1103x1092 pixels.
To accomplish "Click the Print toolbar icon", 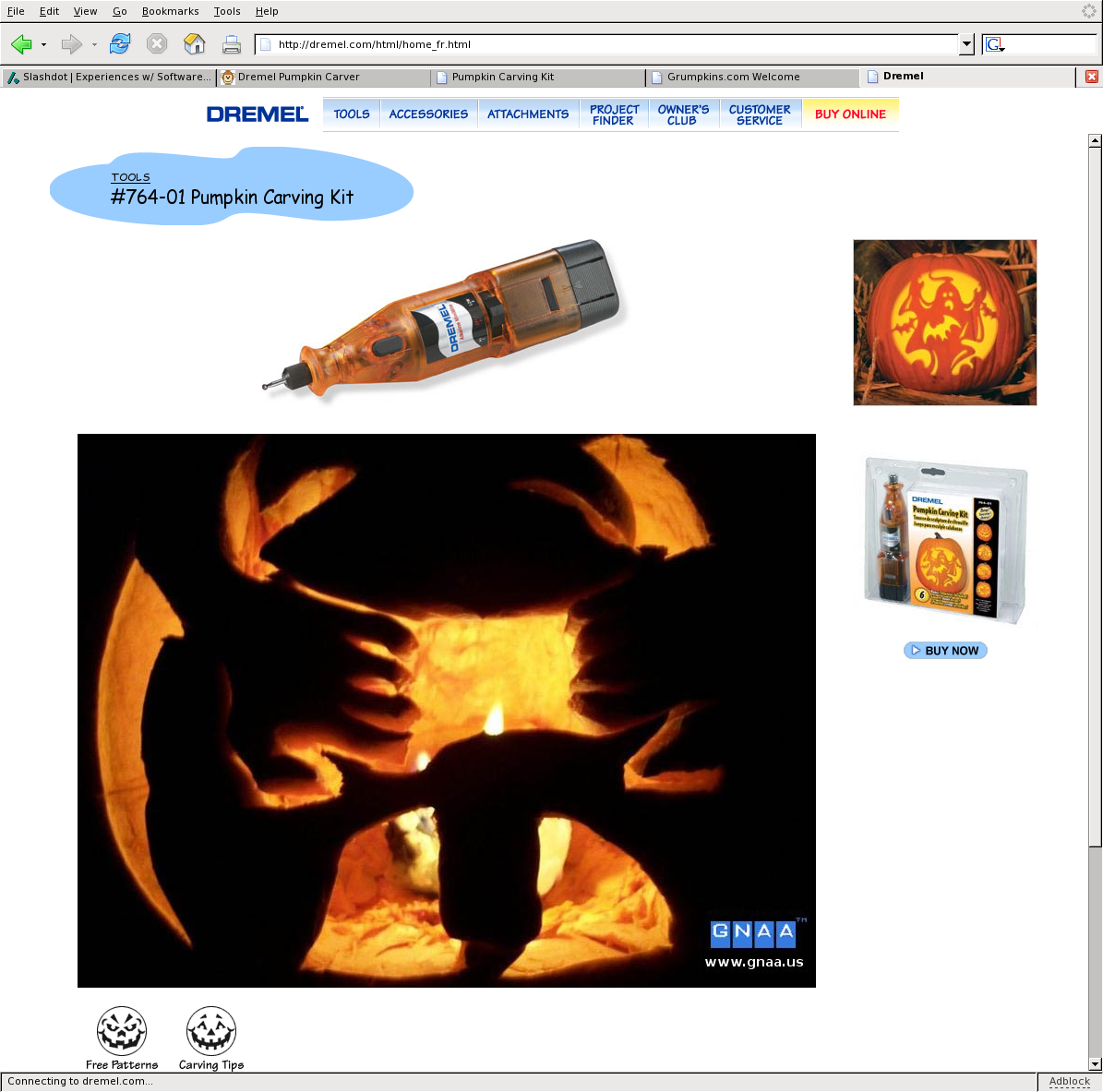I will point(232,44).
